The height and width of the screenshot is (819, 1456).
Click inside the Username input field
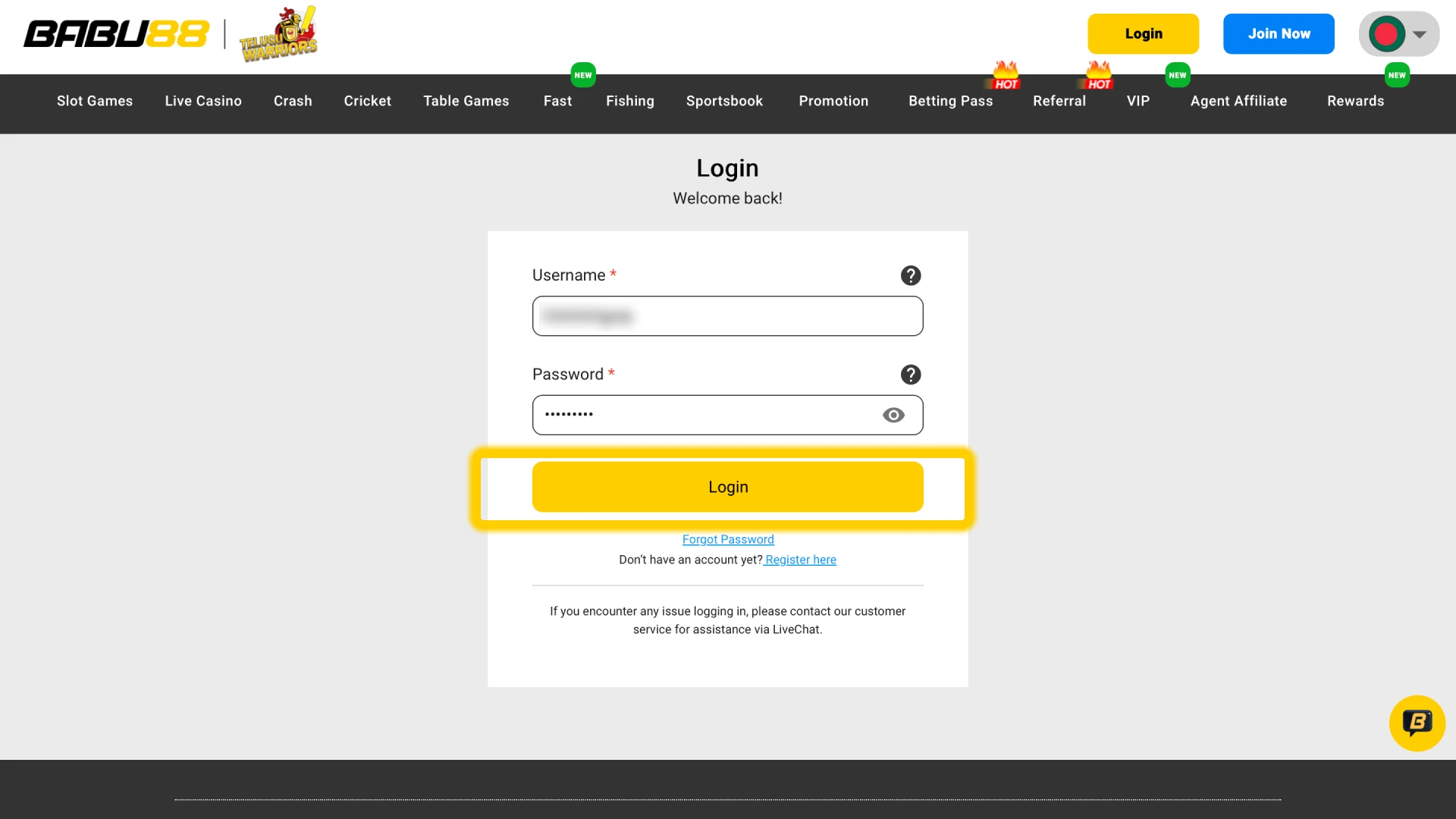point(727,316)
